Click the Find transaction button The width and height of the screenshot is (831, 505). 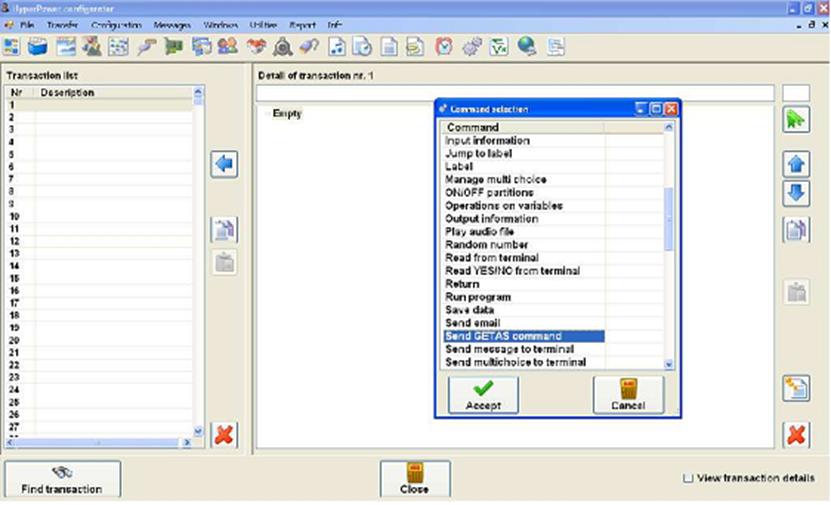pos(62,479)
